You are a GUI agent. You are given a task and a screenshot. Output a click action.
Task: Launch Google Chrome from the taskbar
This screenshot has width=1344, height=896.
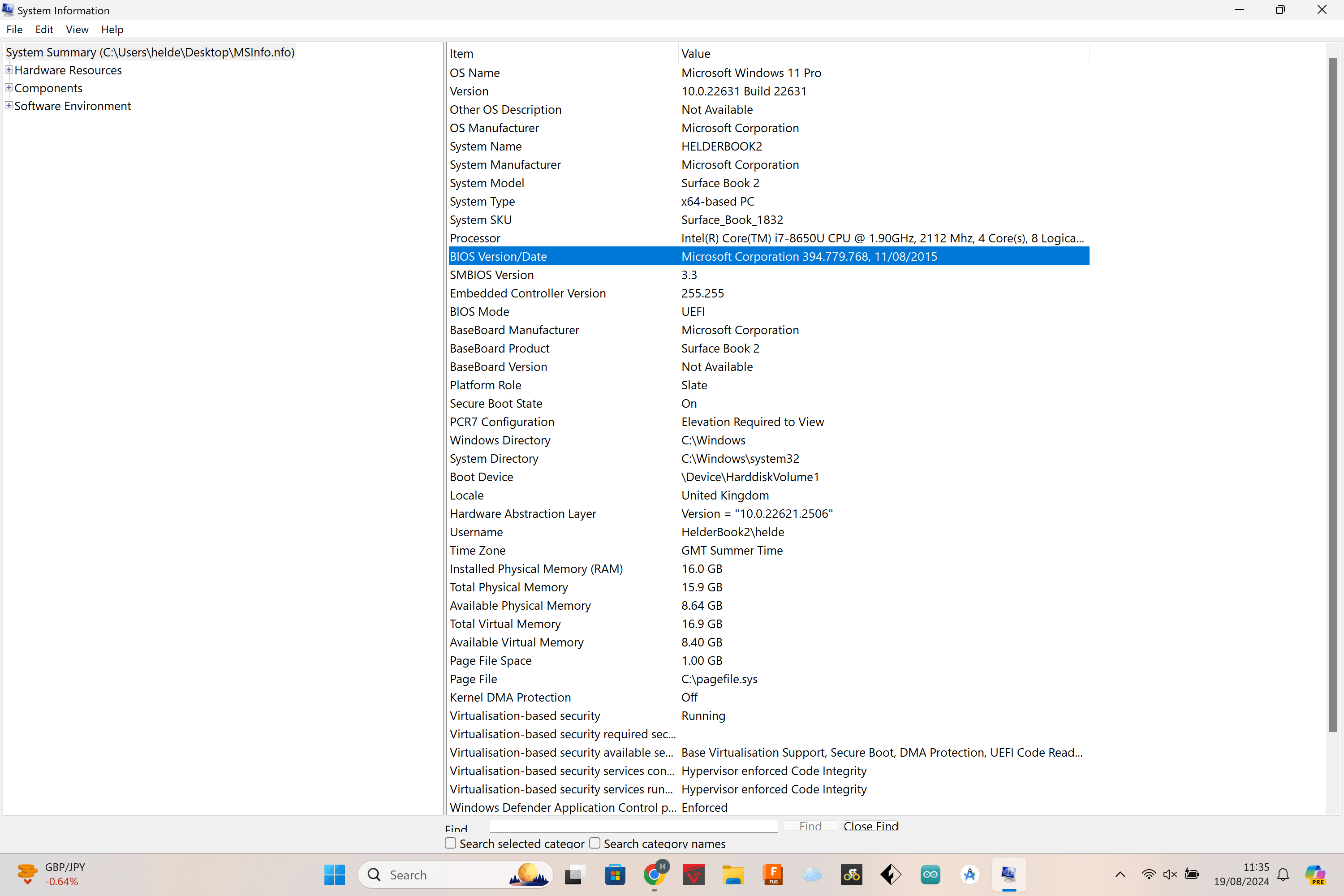click(654, 874)
